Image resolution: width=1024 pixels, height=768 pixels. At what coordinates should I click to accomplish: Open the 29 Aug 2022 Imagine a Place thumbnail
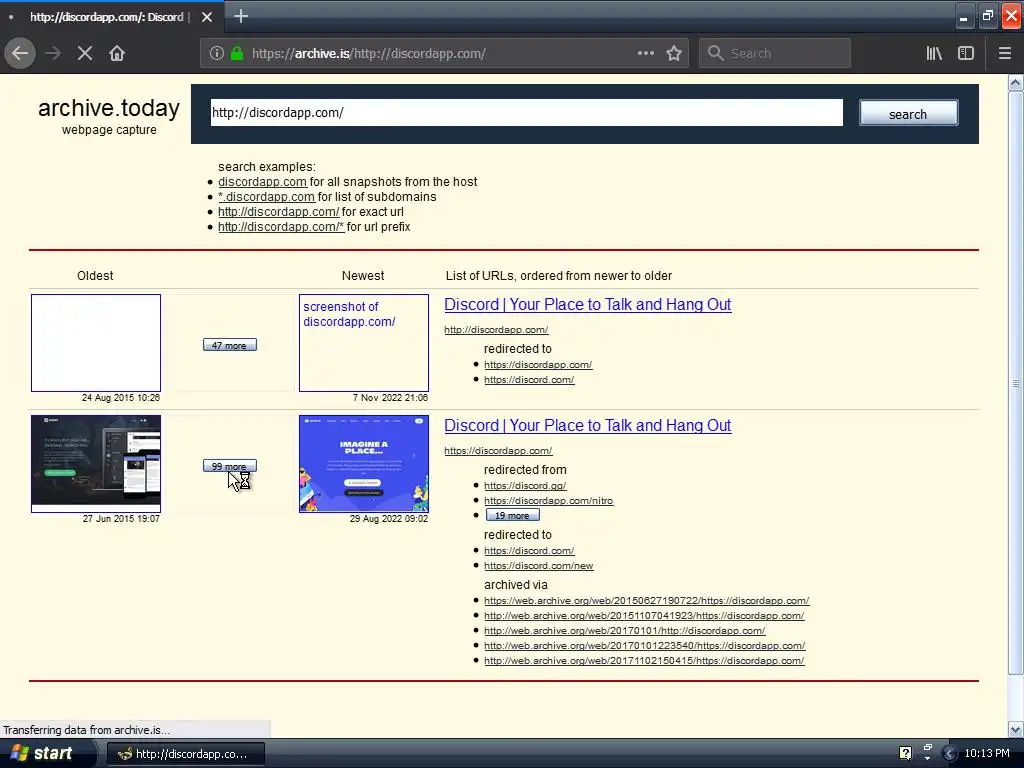pos(364,464)
